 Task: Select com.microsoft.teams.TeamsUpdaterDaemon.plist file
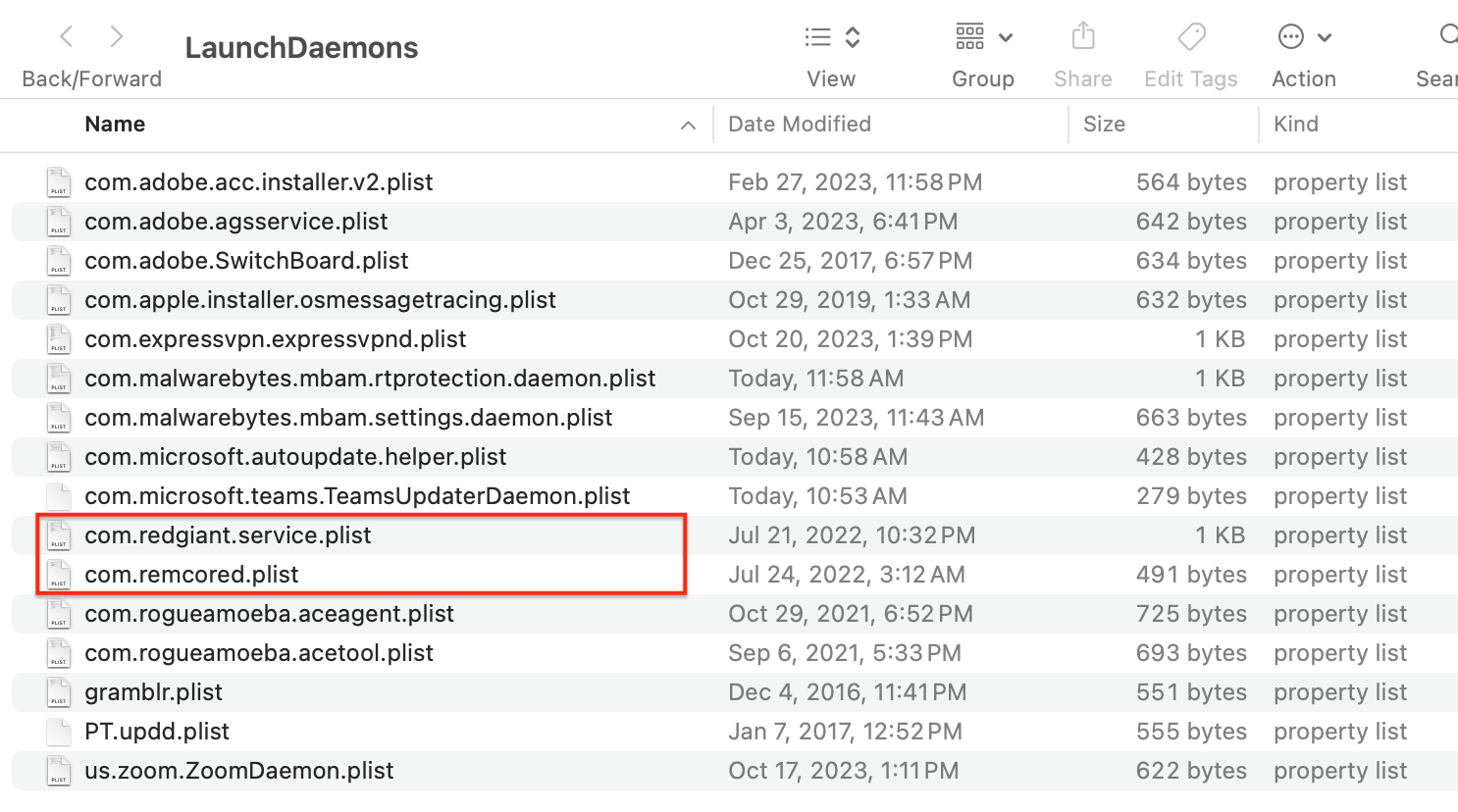point(357,496)
